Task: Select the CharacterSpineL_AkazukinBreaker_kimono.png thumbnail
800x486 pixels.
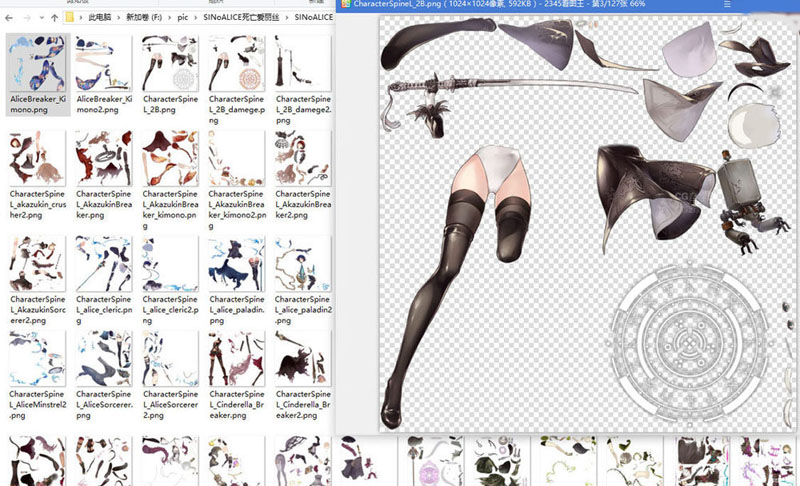Action: point(170,158)
